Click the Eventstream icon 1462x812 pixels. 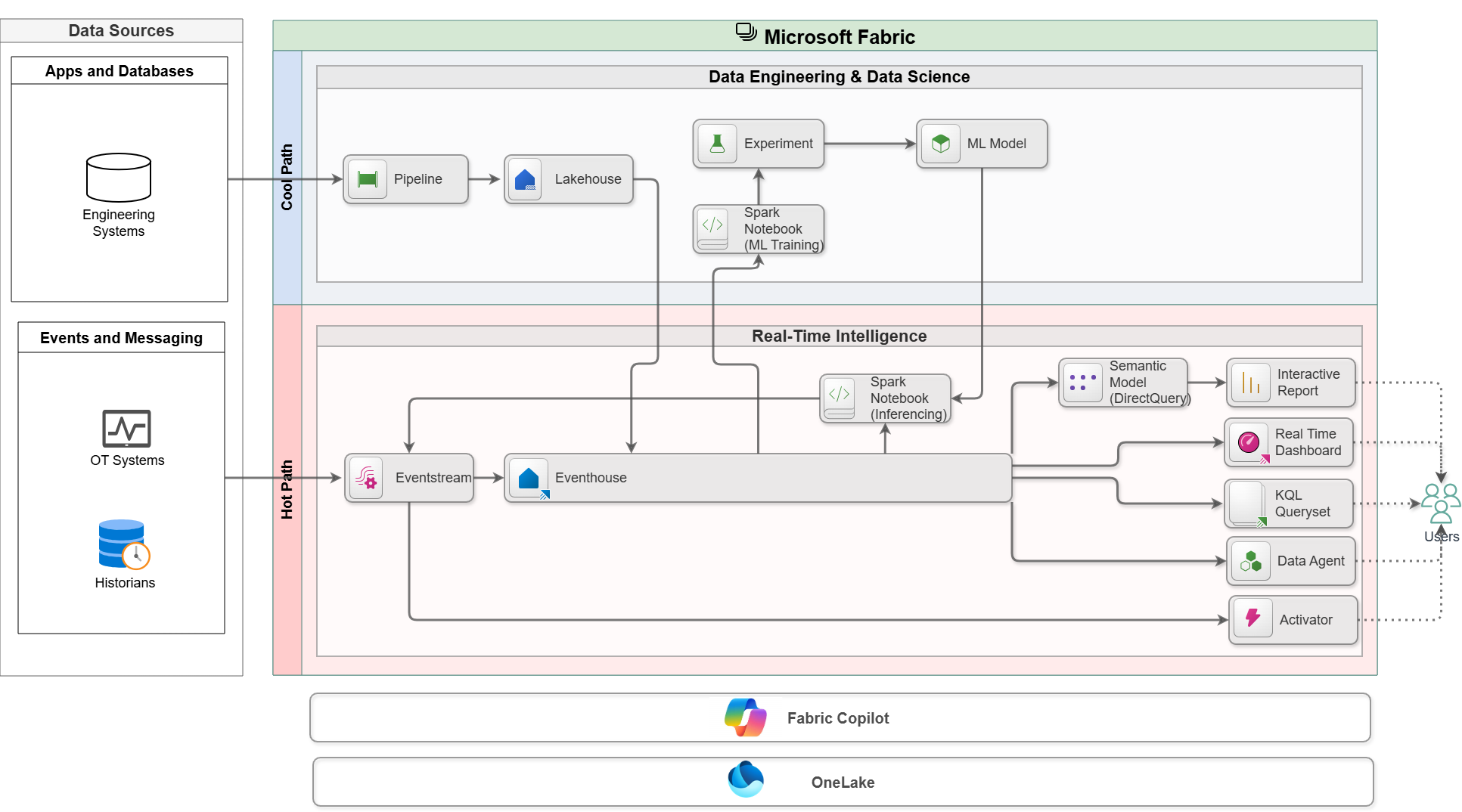click(365, 478)
